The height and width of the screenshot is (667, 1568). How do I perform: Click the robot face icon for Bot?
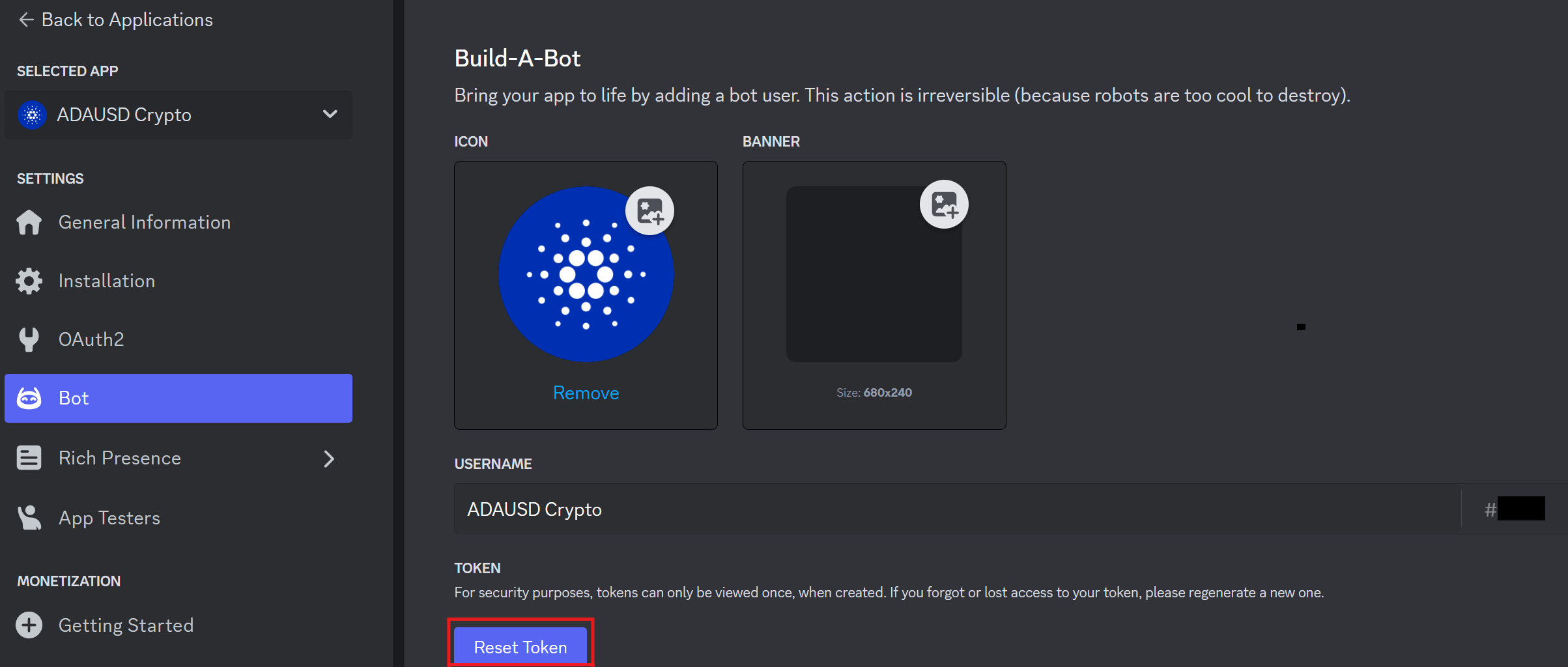point(29,398)
